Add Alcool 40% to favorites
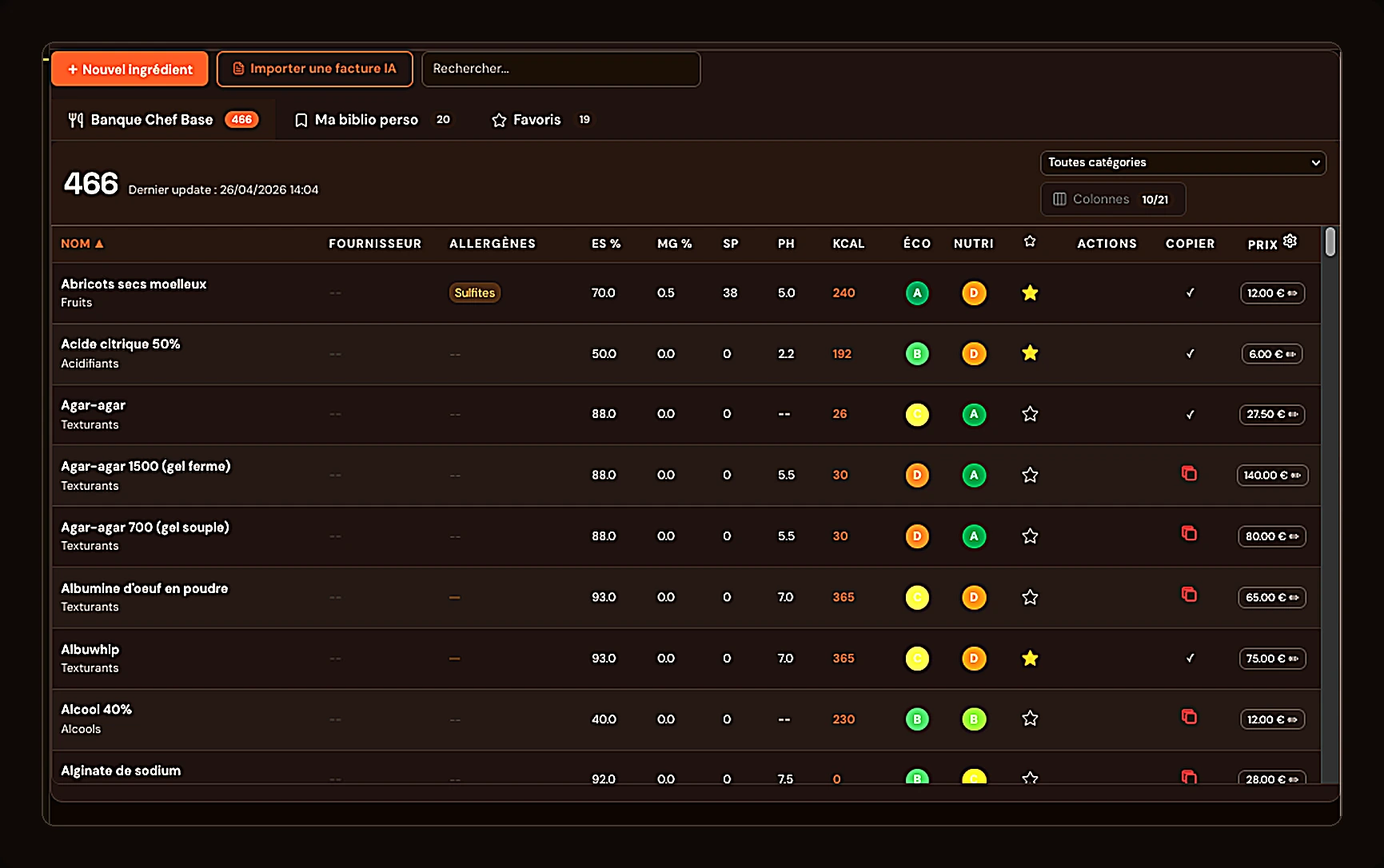Screen dimensions: 1384x868 1030,719
